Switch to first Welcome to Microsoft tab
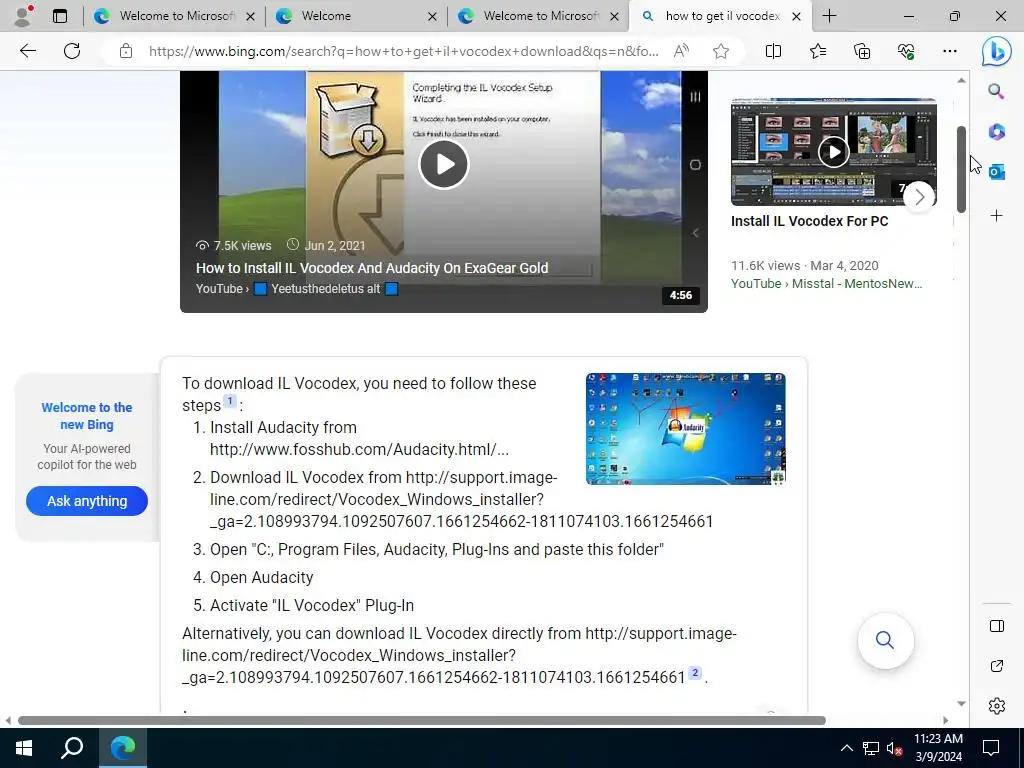This screenshot has width=1024, height=768. (176, 16)
